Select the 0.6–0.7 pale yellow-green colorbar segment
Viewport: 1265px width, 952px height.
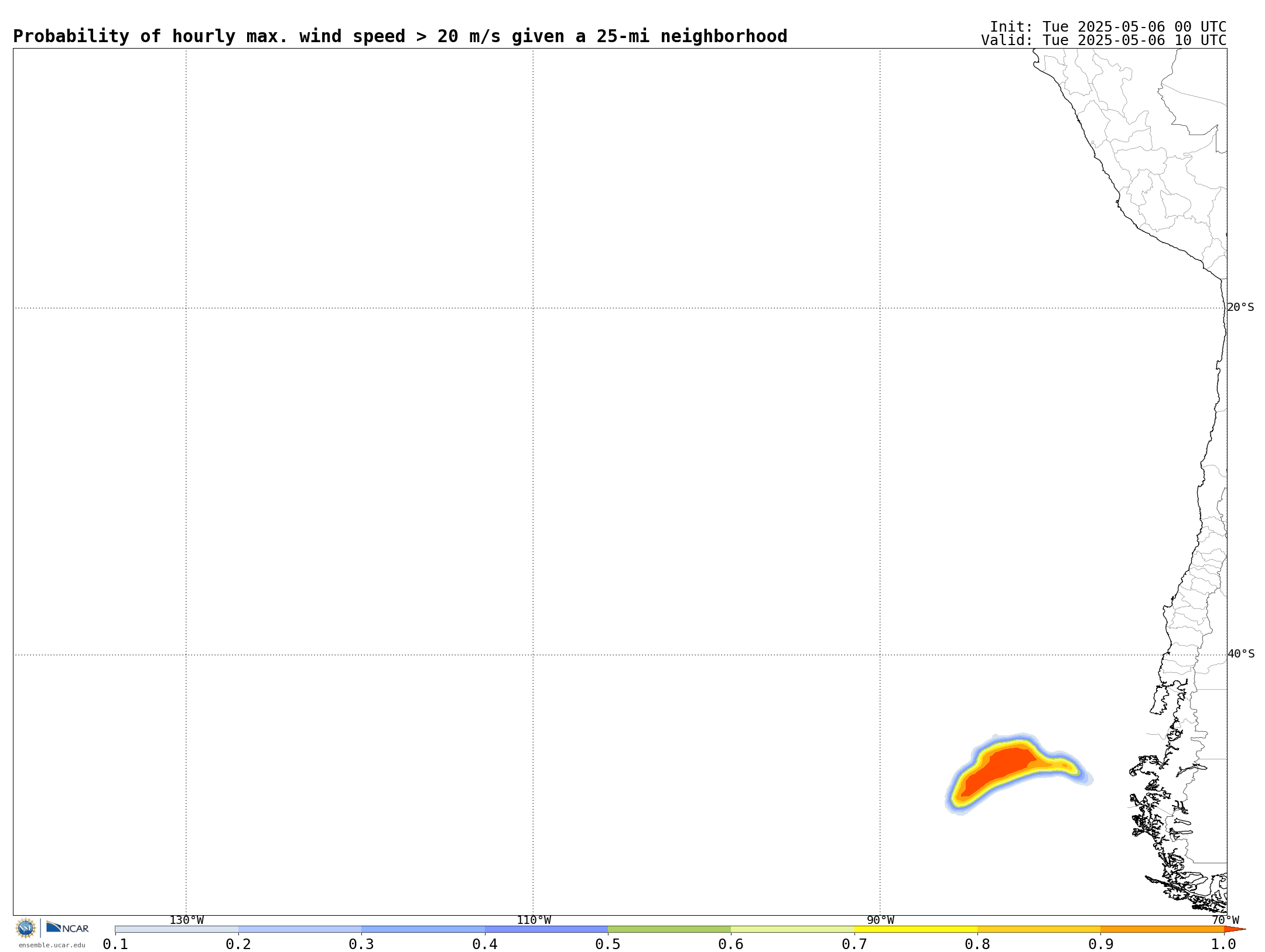[792, 929]
